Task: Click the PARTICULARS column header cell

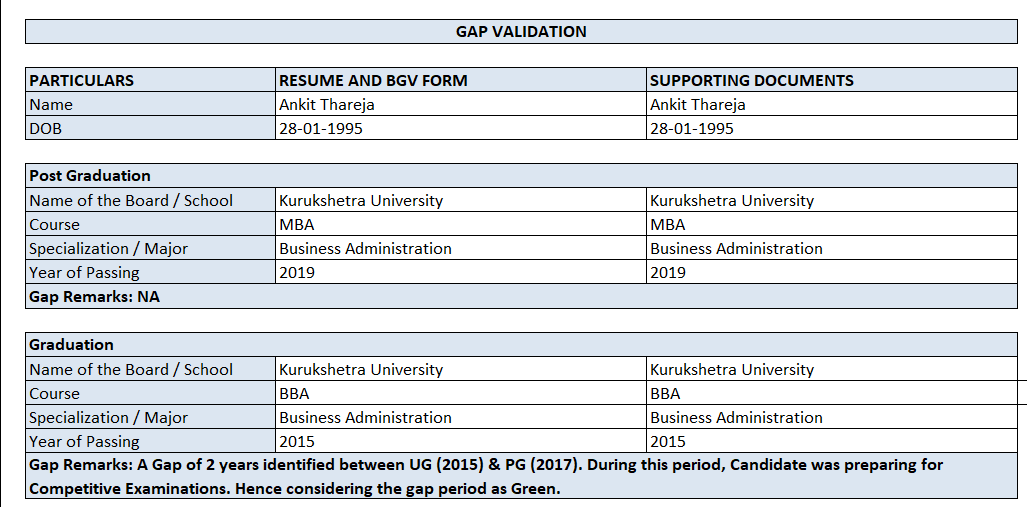Action: pos(151,80)
